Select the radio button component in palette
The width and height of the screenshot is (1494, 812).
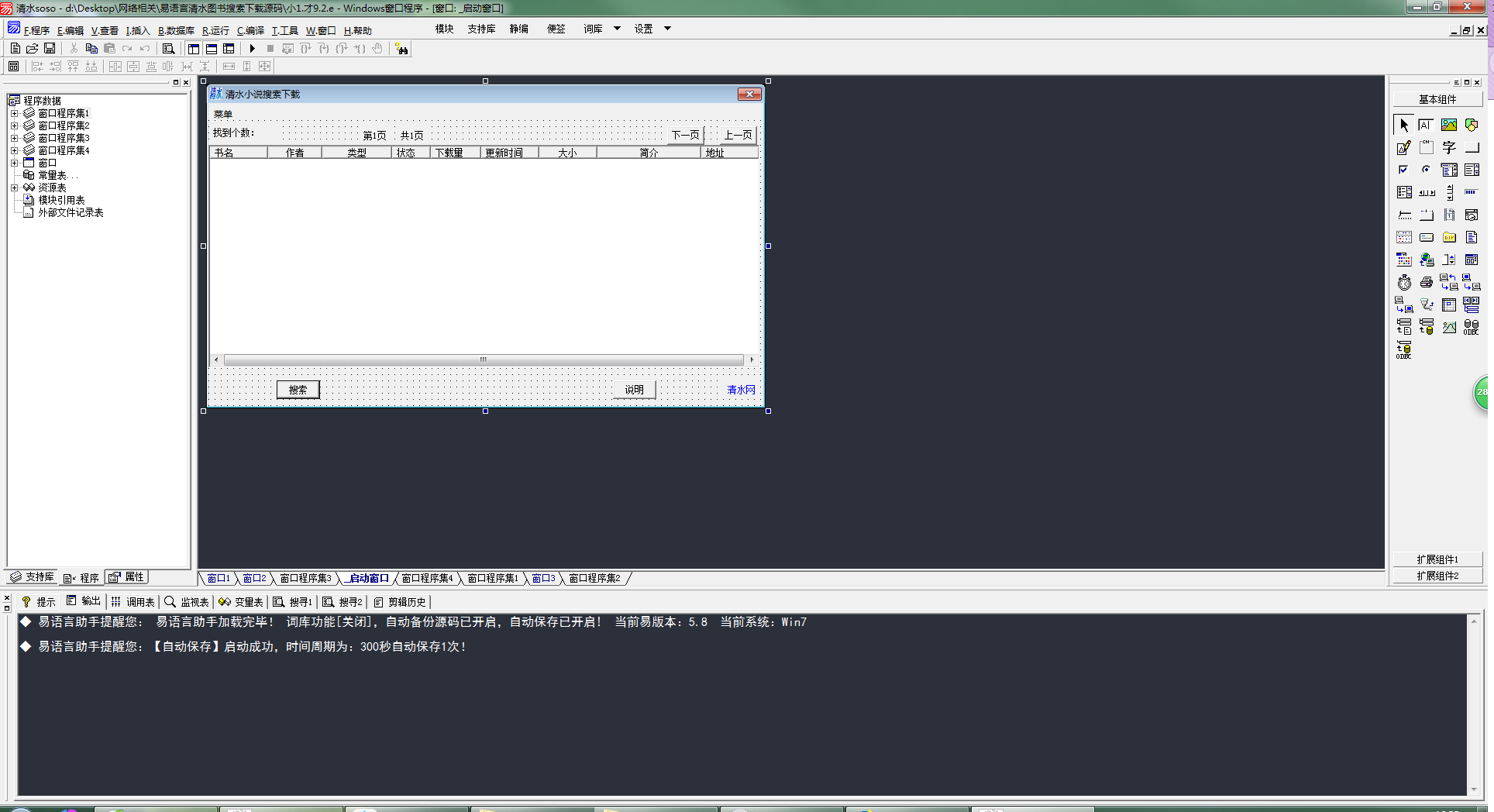pos(1426,170)
